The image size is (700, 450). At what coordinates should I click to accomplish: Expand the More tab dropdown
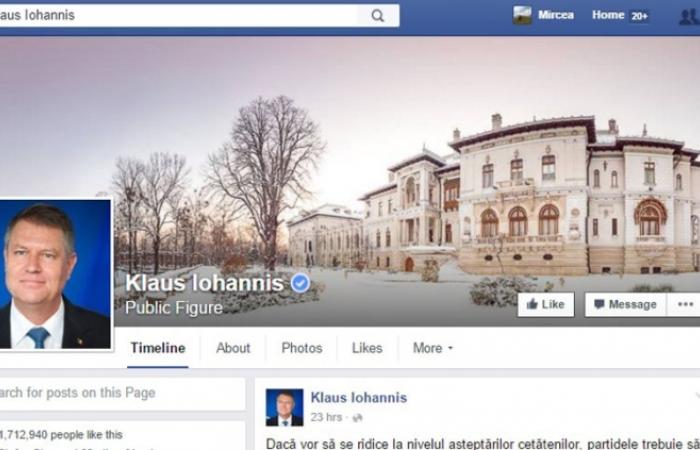point(433,348)
